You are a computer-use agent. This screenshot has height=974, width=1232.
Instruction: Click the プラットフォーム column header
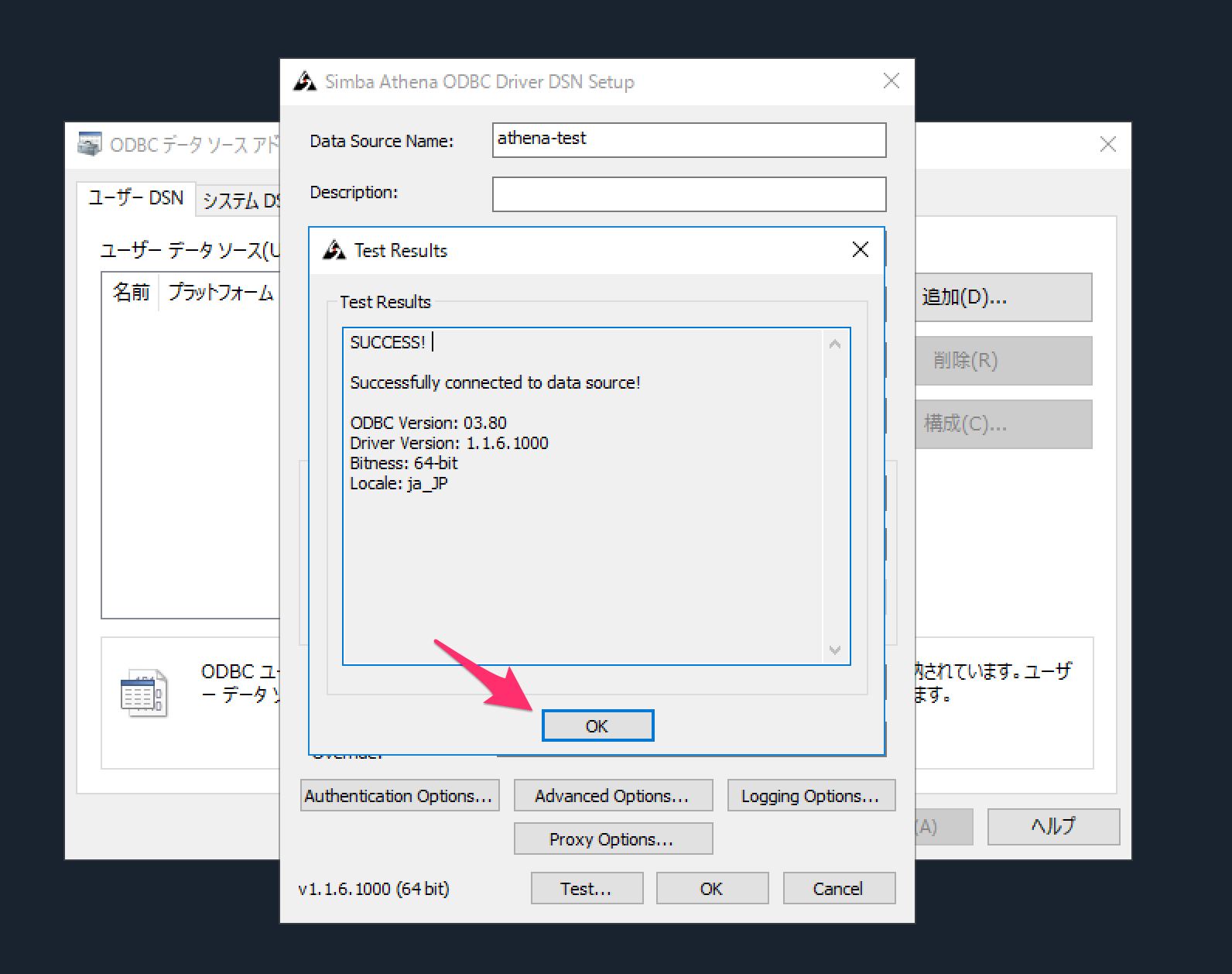tap(221, 293)
